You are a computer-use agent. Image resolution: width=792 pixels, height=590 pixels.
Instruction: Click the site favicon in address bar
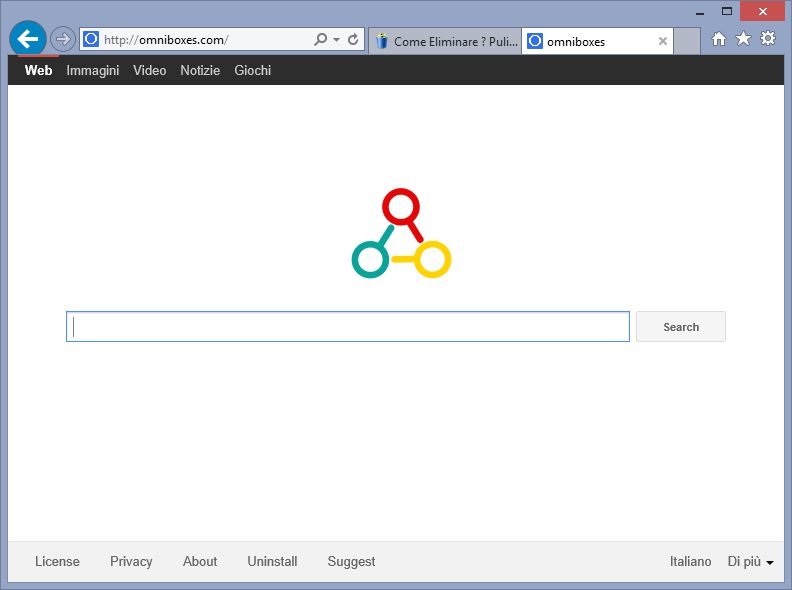91,39
